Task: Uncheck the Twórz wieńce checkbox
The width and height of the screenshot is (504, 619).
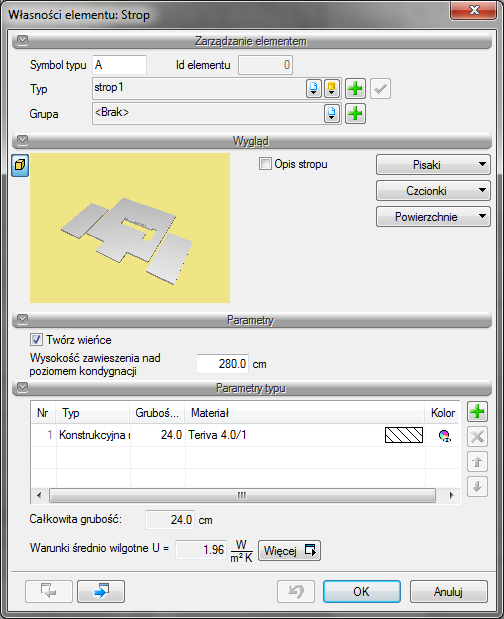Action: point(36,340)
